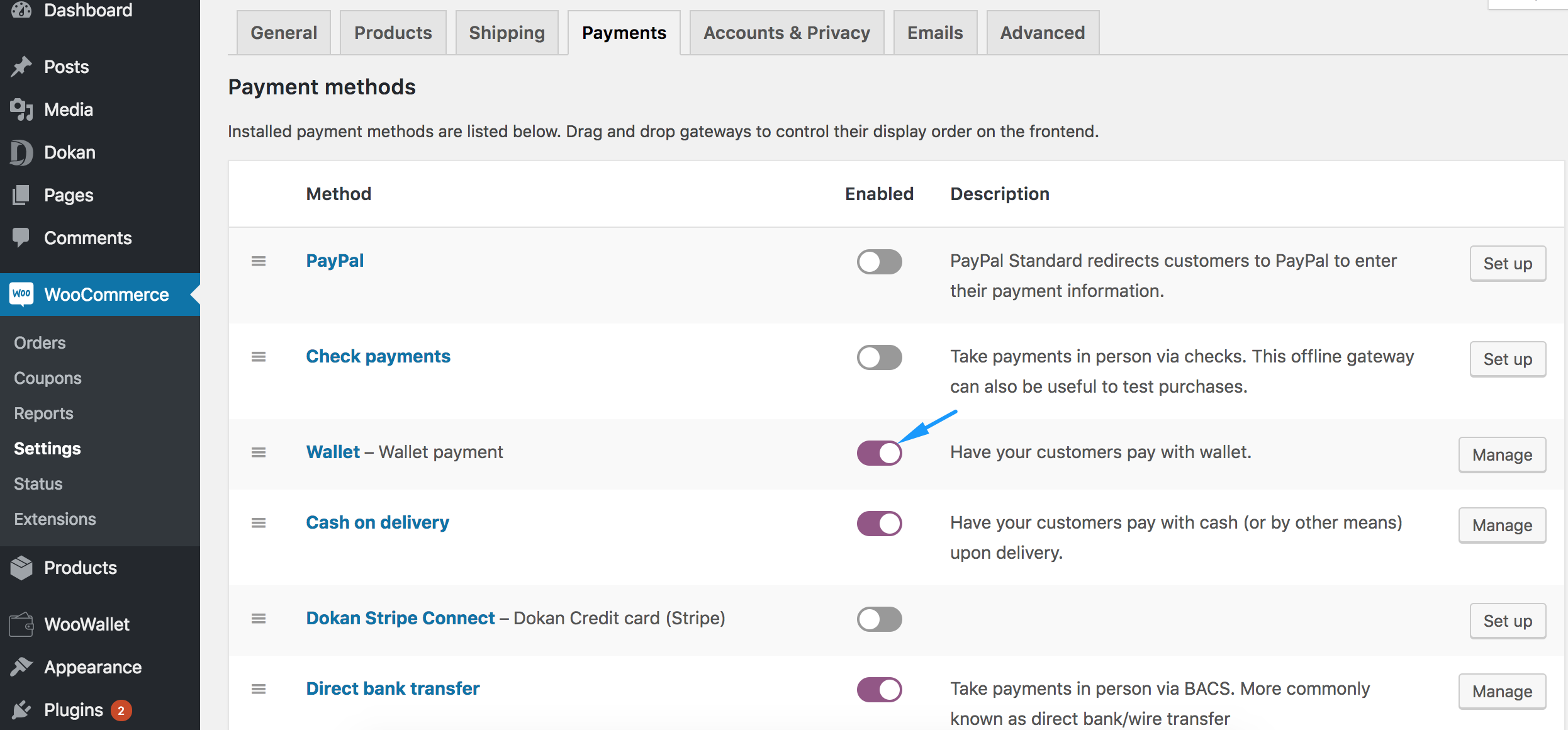Open Comments via speech bubble icon
This screenshot has height=730, width=1568.
21,238
